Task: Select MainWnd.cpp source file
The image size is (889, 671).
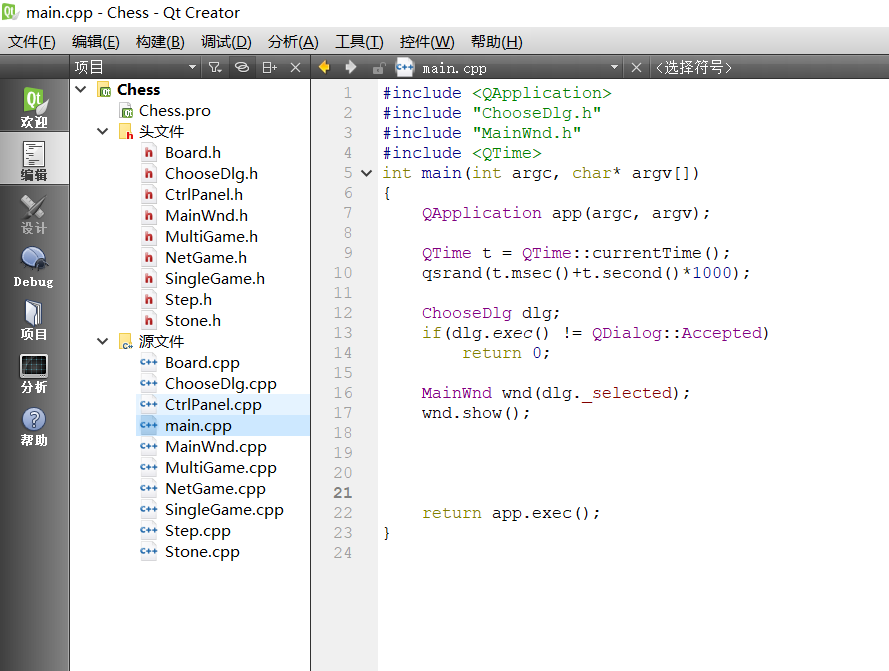Action: tap(215, 446)
